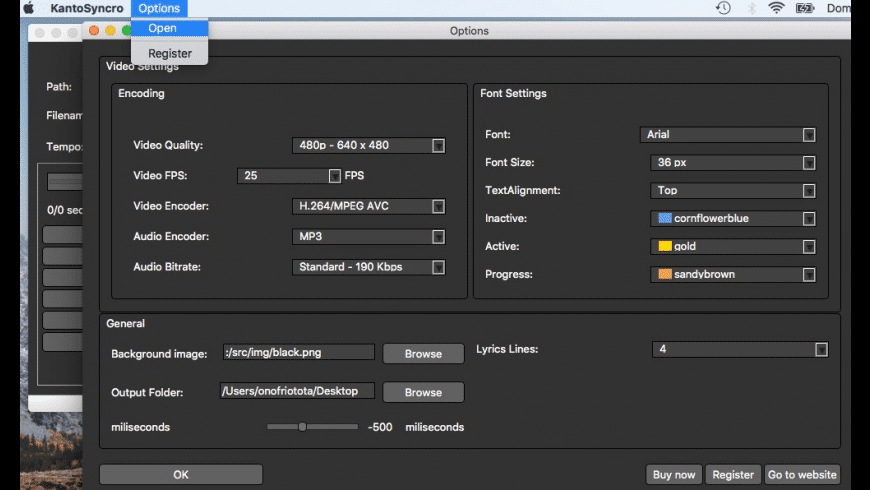Open Progress color dropdown sandybrown
The height and width of the screenshot is (490, 870).
tap(732, 274)
